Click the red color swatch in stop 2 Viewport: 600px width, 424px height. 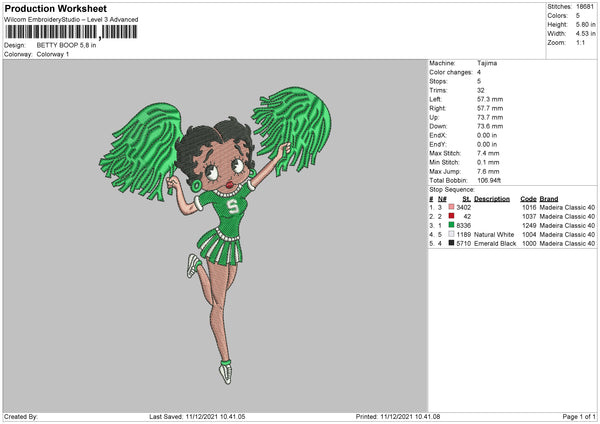pos(451,216)
